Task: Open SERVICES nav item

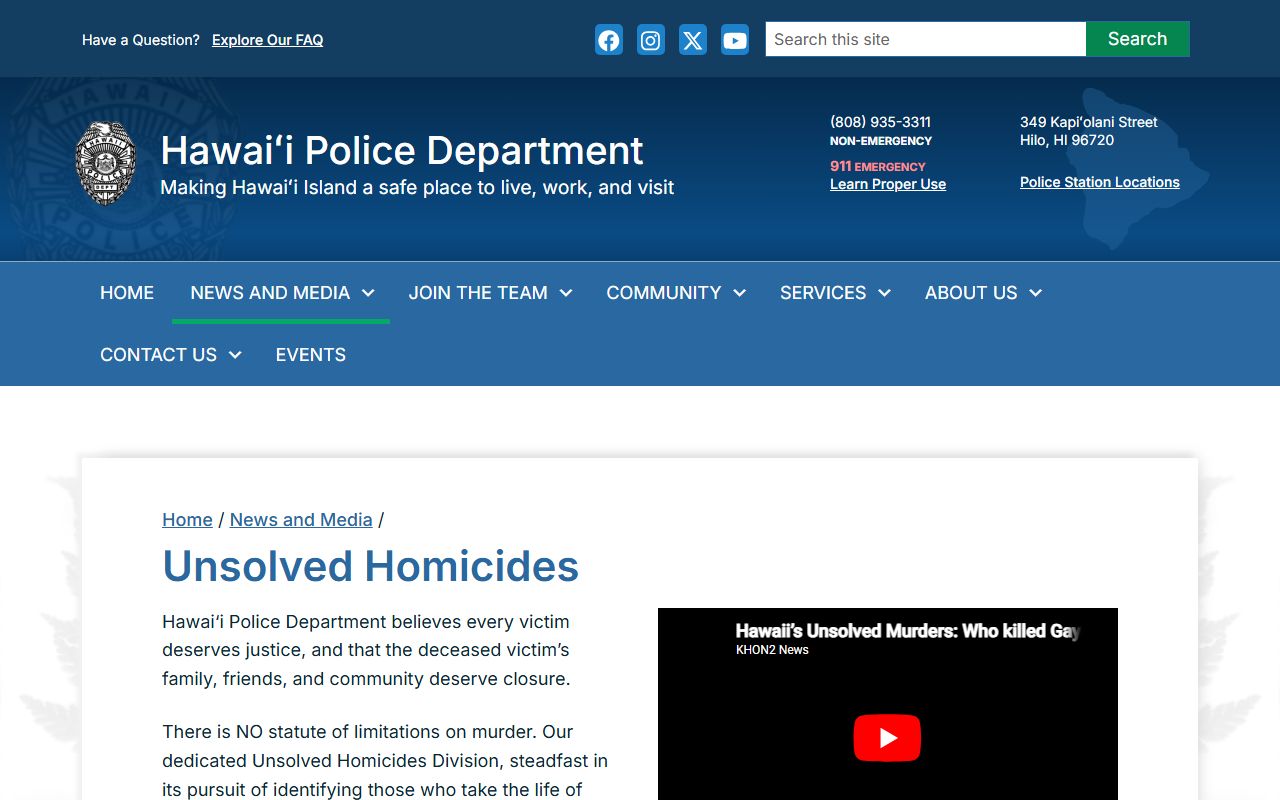Action: pos(823,293)
